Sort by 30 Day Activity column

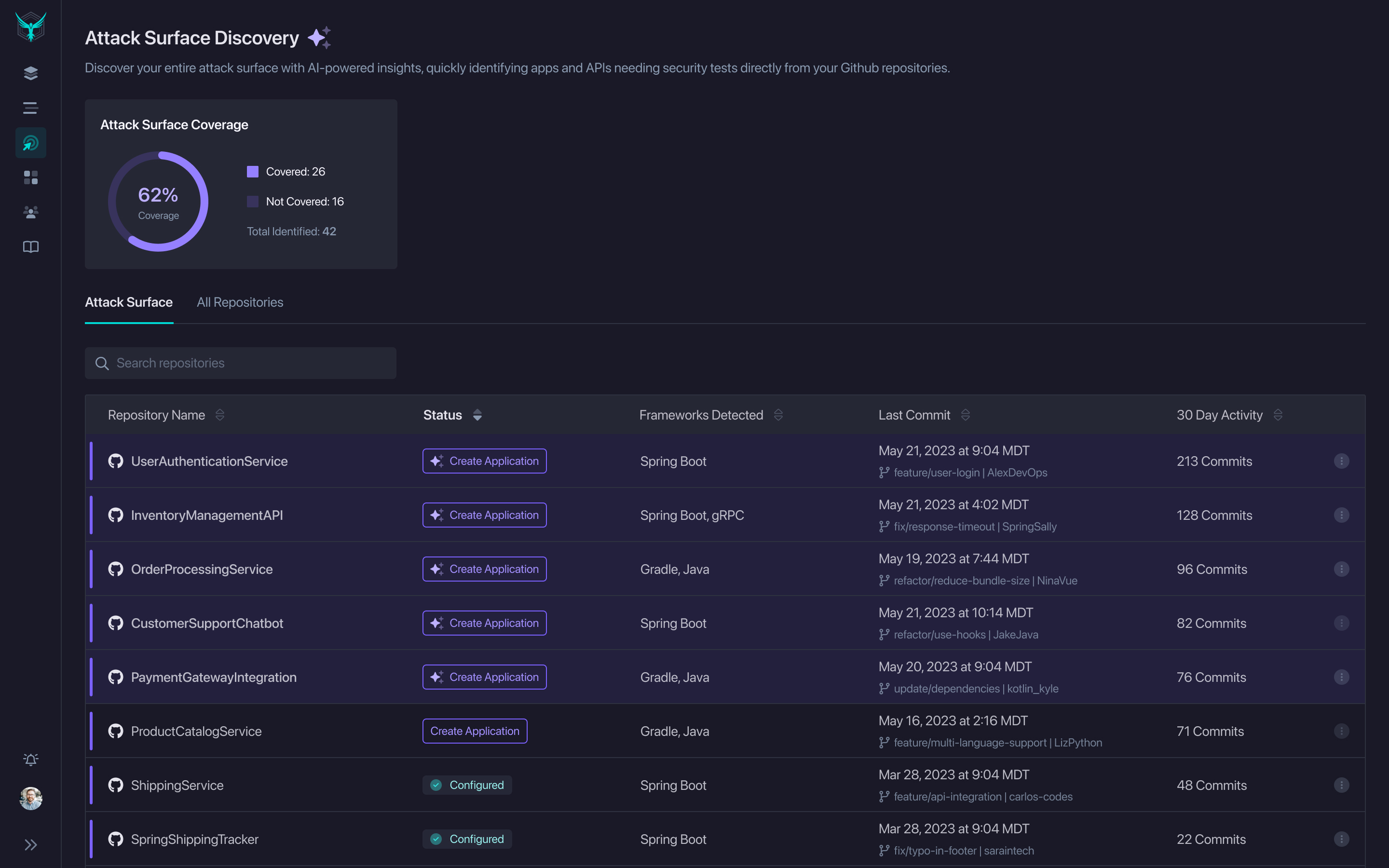tap(1278, 415)
